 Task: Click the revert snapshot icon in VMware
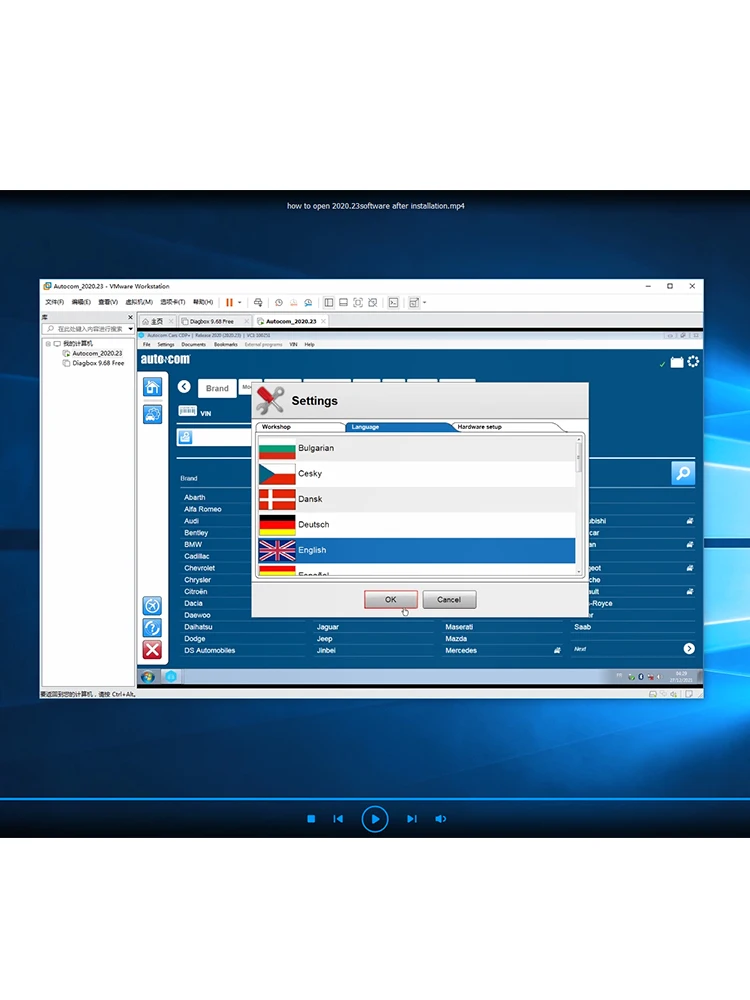(293, 302)
